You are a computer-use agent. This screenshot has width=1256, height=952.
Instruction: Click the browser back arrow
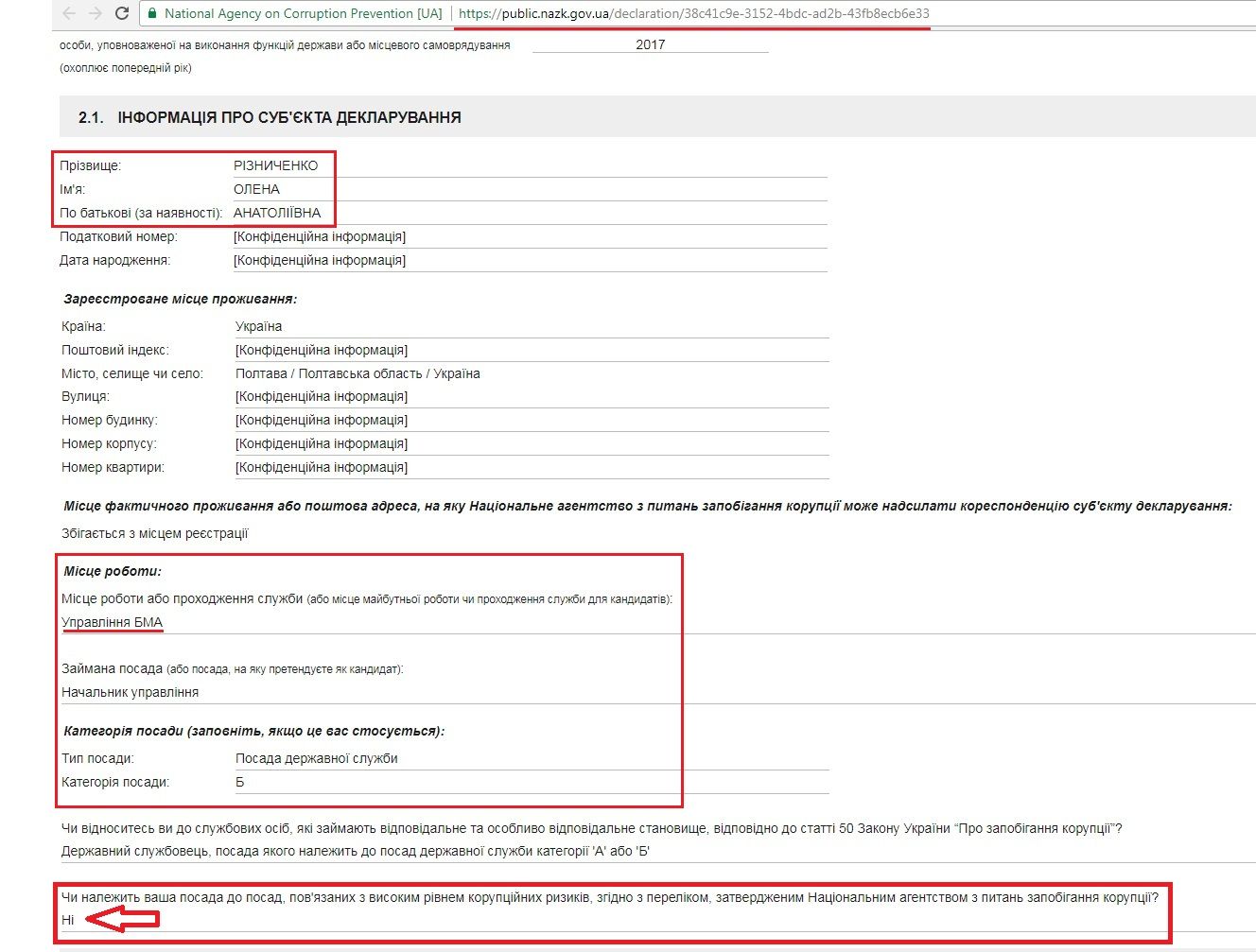click(x=68, y=13)
